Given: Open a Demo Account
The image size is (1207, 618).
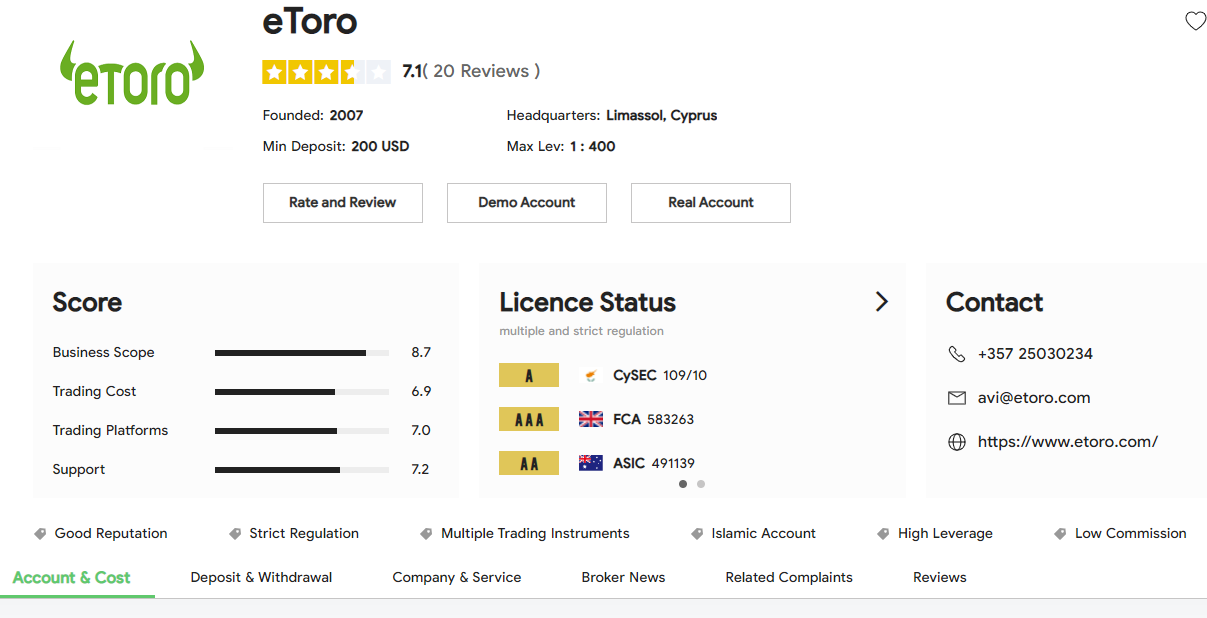Looking at the screenshot, I should point(527,203).
